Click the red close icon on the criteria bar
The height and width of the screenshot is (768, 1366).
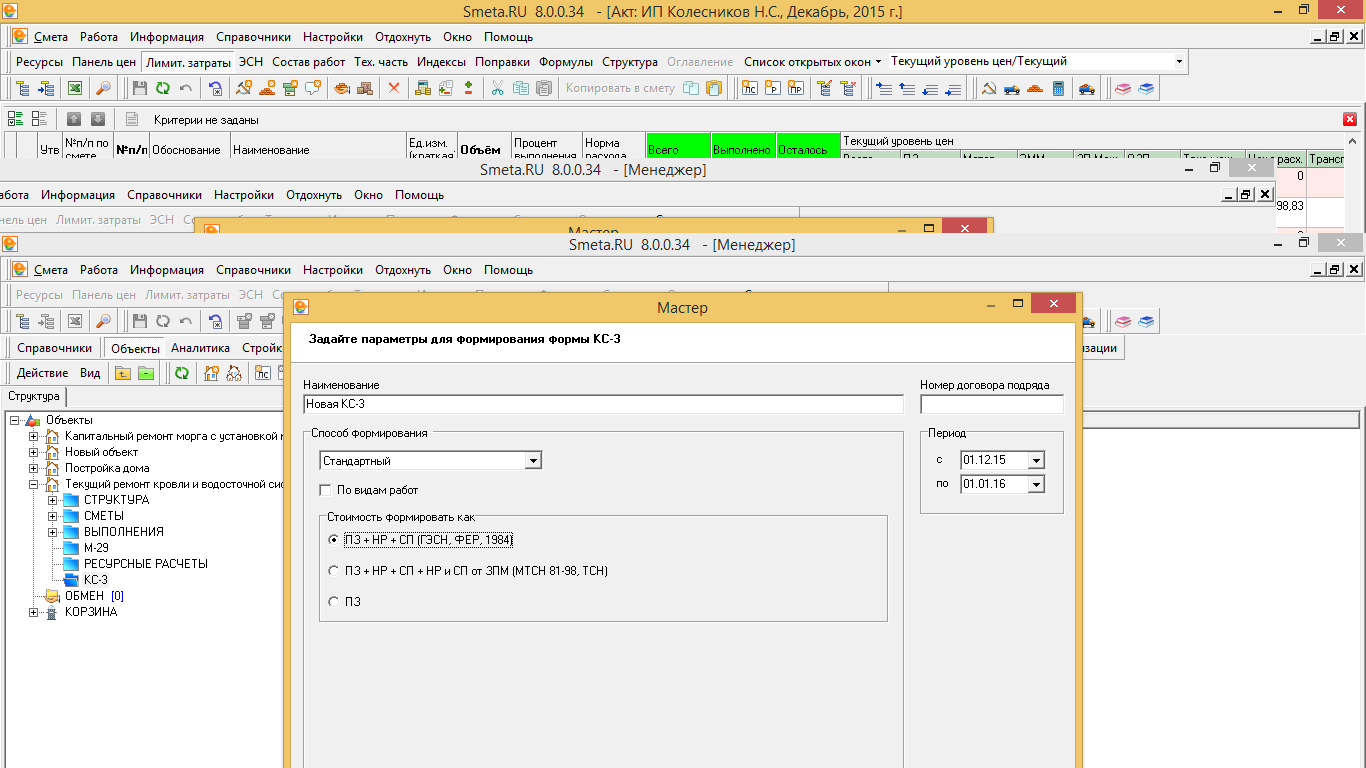click(x=1350, y=119)
